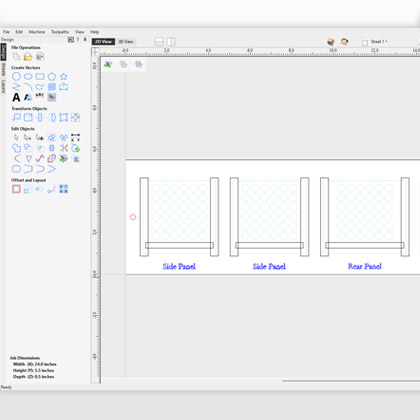Select the text on curve tool

click(x=40, y=96)
